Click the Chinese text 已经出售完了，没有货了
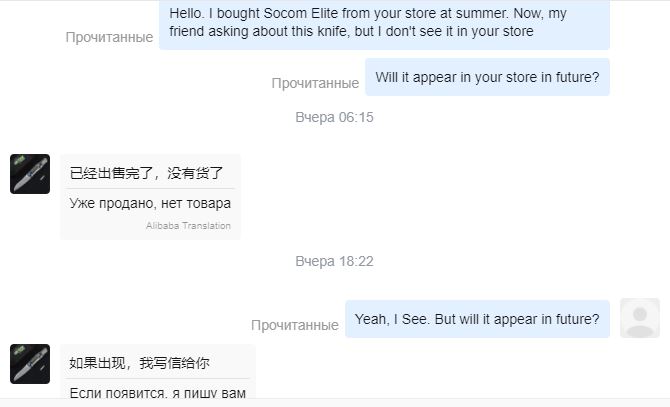Image resolution: width=670 pixels, height=407 pixels. 146,173
